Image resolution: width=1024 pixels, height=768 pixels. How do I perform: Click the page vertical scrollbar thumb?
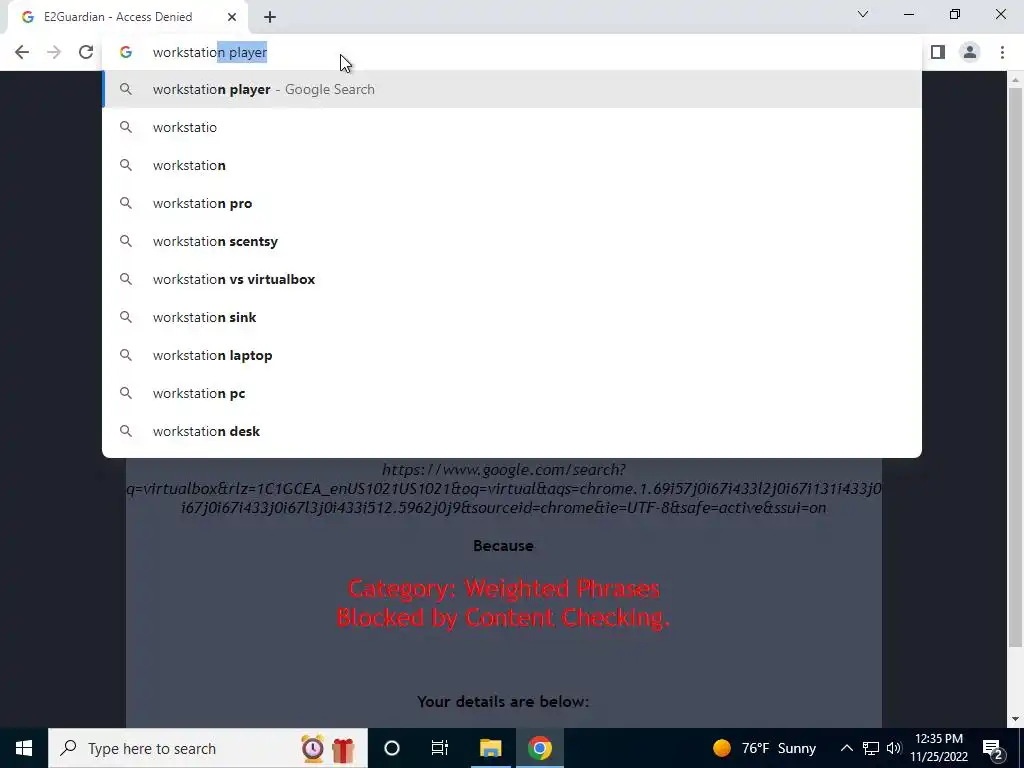click(x=1015, y=366)
